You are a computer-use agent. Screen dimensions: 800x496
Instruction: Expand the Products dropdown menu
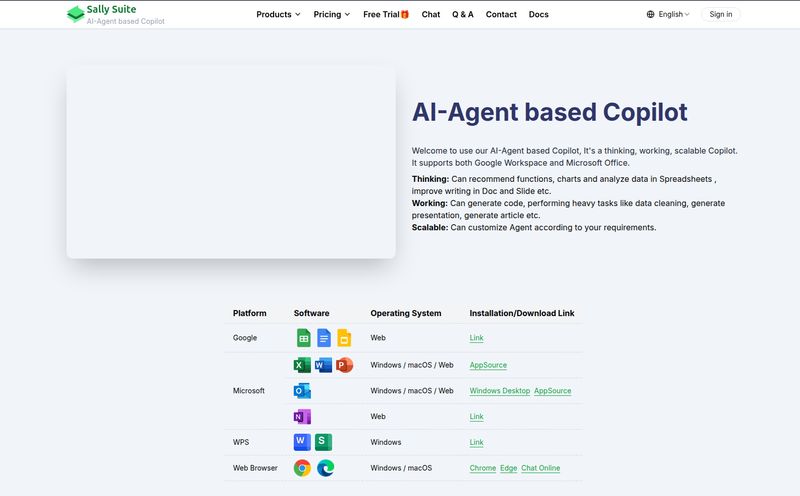click(x=278, y=14)
